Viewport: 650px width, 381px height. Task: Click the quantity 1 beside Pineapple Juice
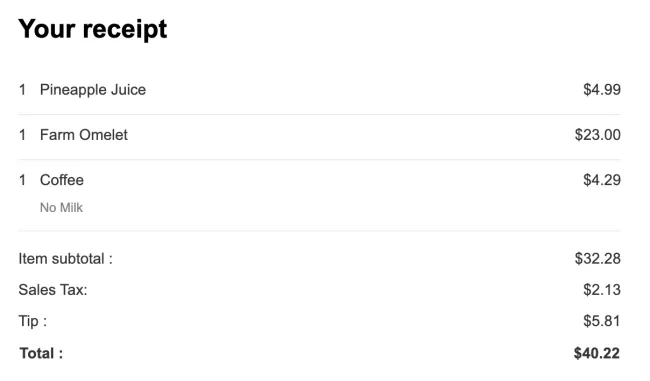click(x=22, y=90)
